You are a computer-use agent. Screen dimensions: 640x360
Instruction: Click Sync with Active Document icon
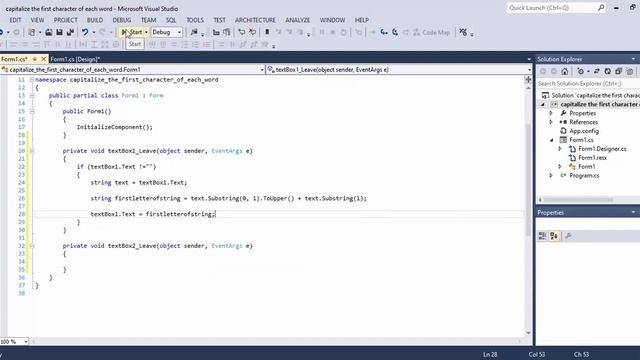(x=596, y=71)
